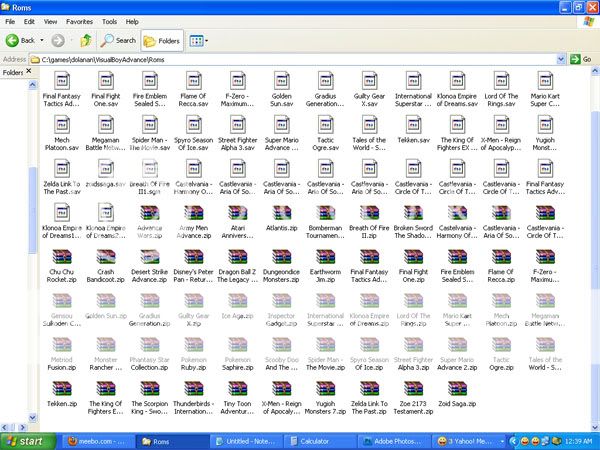Switch to Calculator taskbar window
This screenshot has height=450, width=600.
point(321,442)
